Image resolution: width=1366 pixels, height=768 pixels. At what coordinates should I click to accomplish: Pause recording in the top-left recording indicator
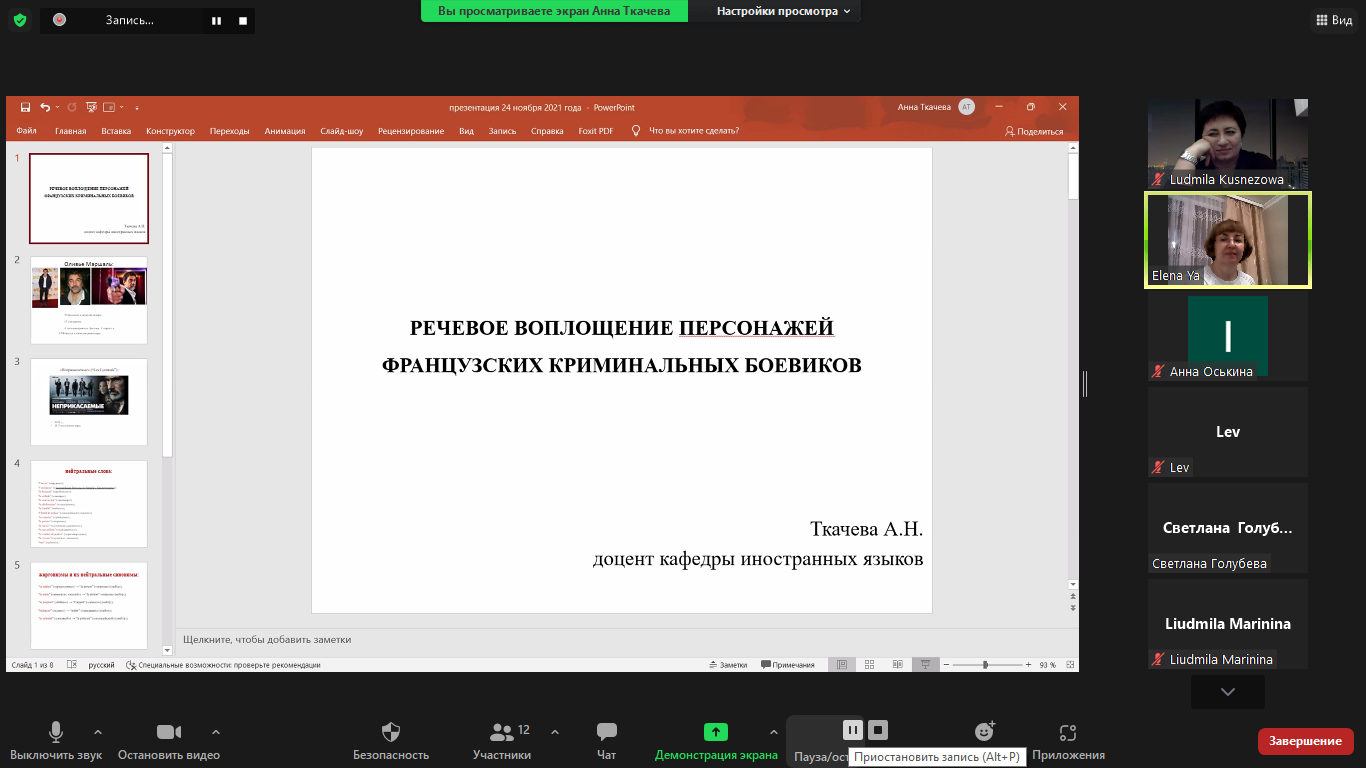tap(216, 20)
